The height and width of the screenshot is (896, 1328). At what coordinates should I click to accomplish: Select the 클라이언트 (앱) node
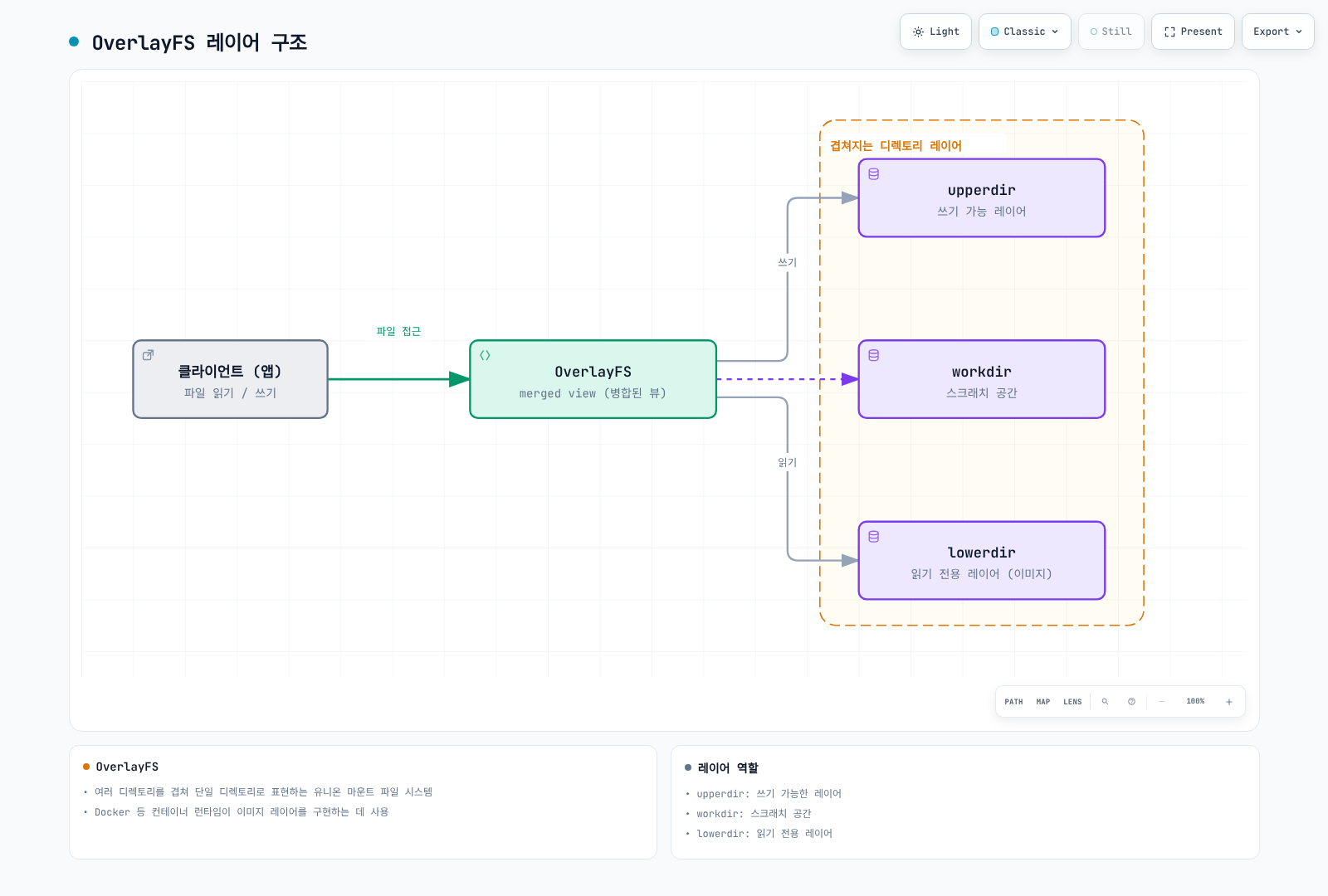click(x=231, y=379)
